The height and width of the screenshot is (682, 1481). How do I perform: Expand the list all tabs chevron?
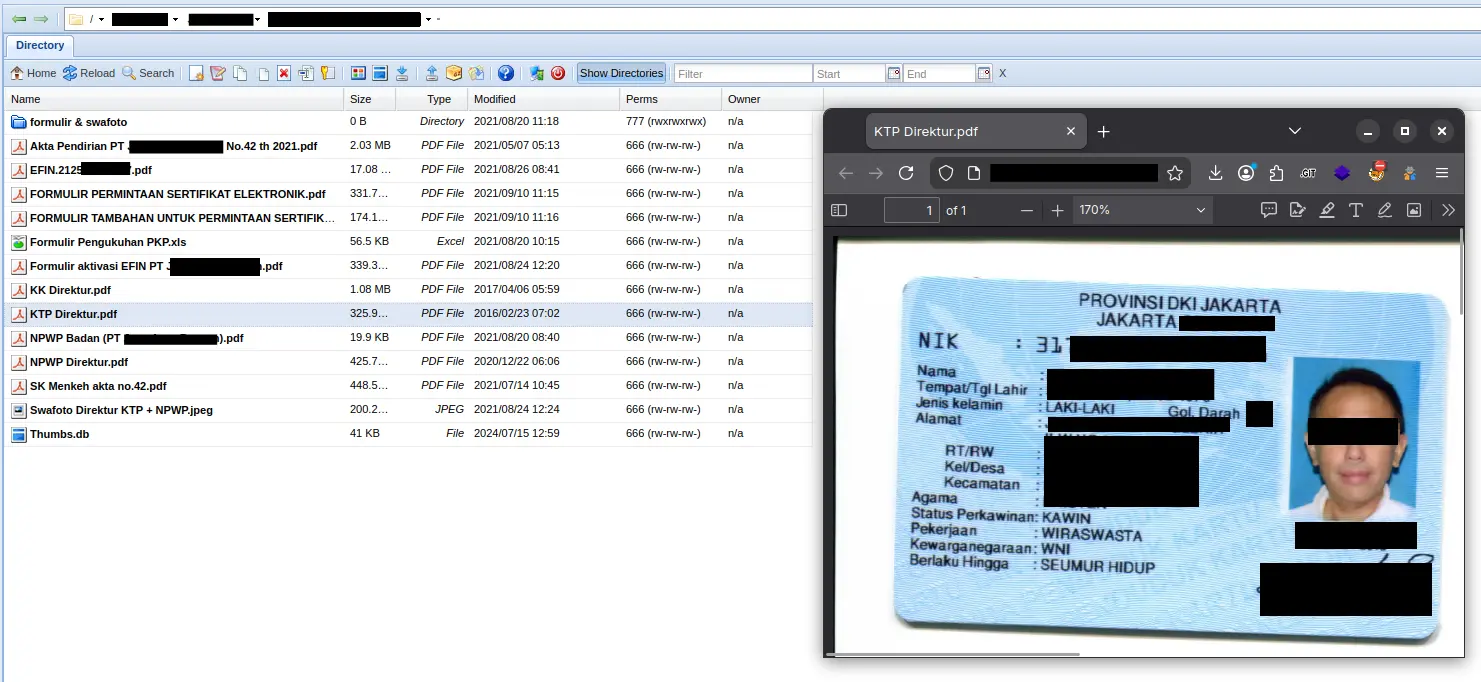point(1295,131)
